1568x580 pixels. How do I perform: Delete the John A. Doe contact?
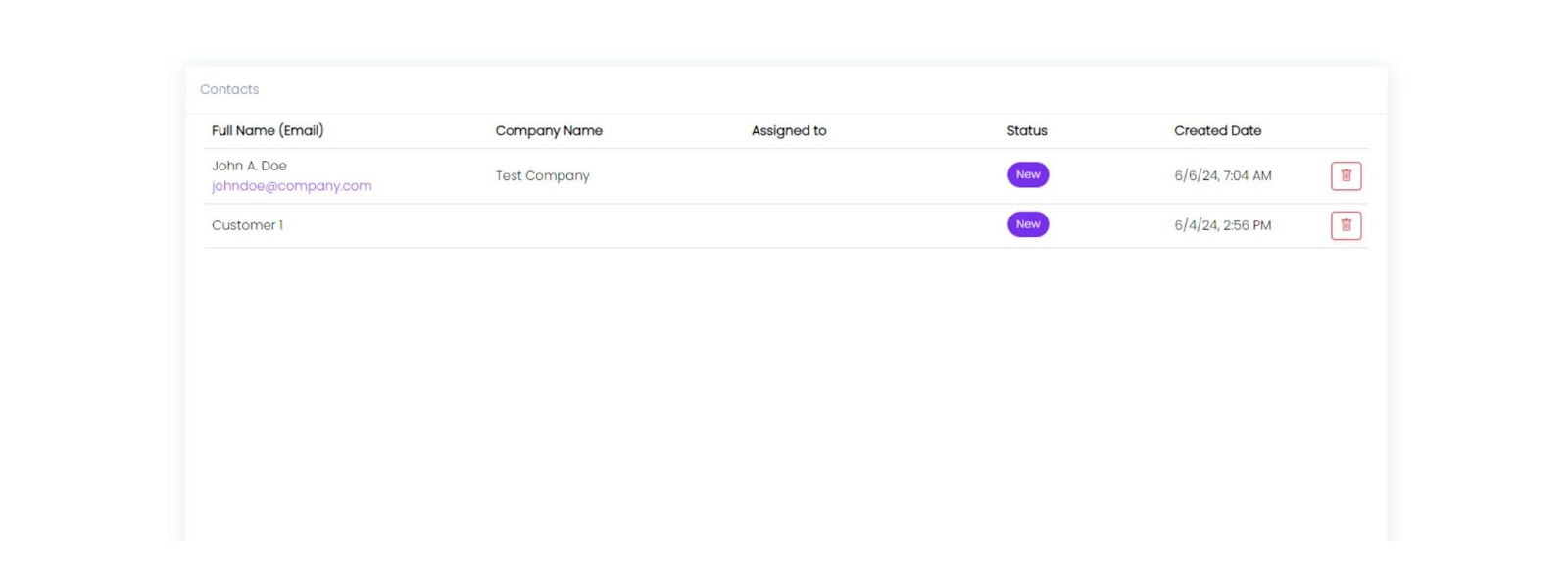click(1346, 175)
